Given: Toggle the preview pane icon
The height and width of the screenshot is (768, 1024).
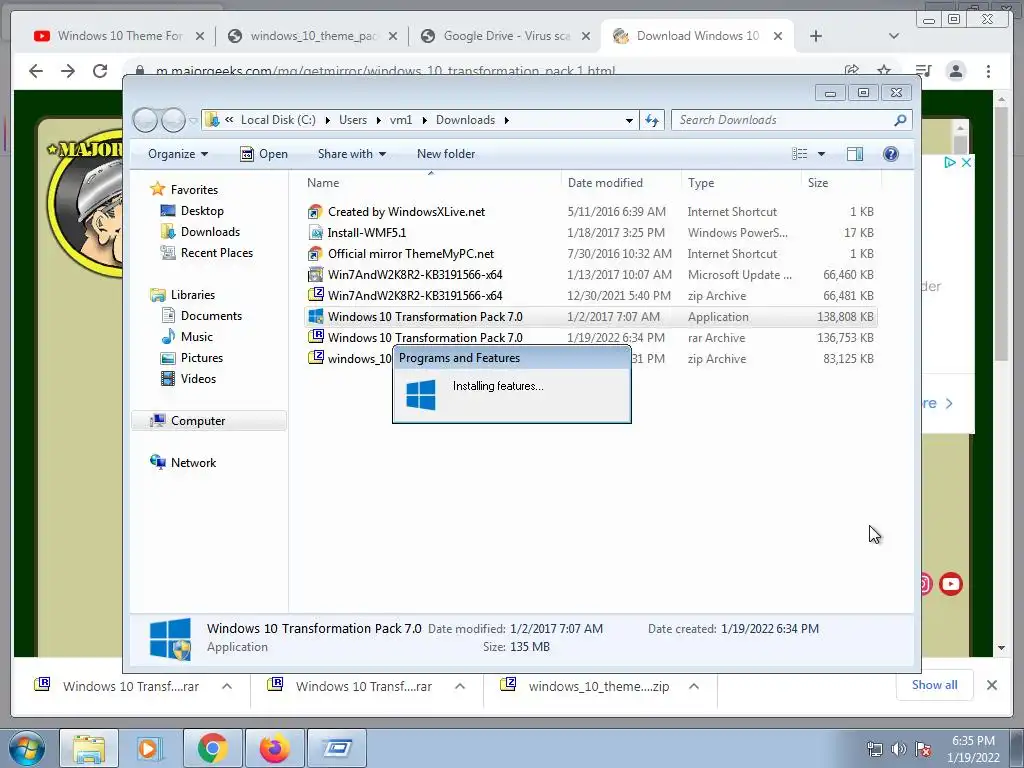Looking at the screenshot, I should pos(854,154).
